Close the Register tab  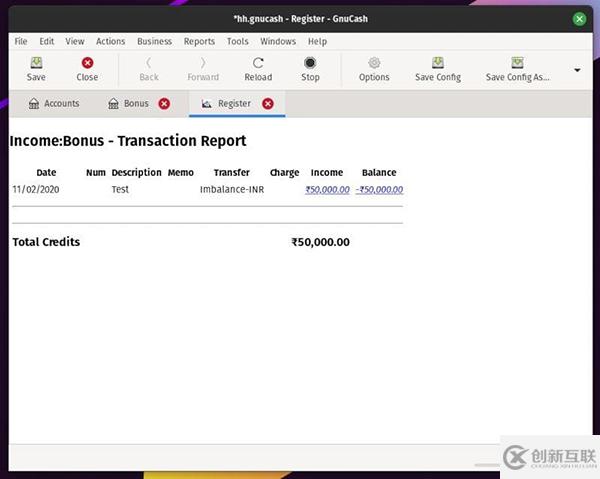267,104
